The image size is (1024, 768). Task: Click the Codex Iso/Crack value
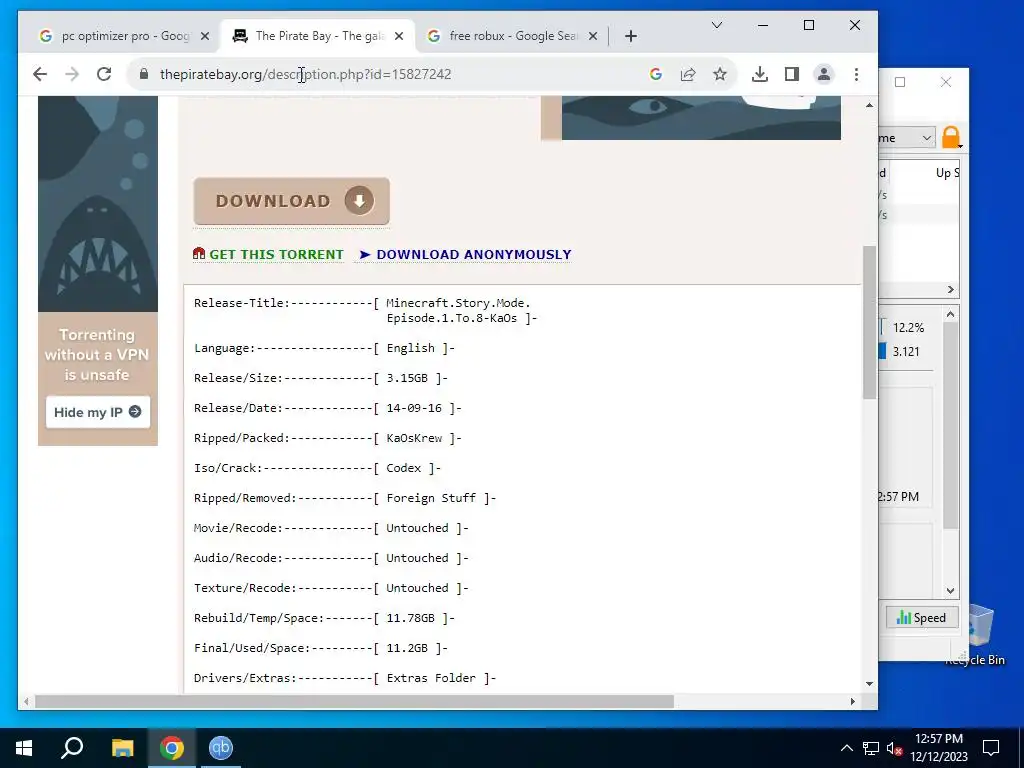pos(404,468)
